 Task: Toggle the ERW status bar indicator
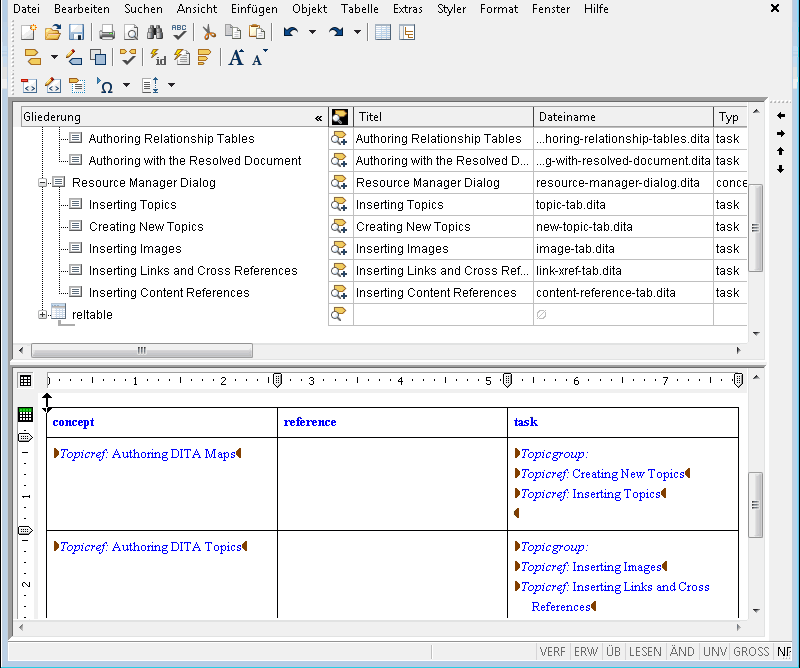[585, 652]
